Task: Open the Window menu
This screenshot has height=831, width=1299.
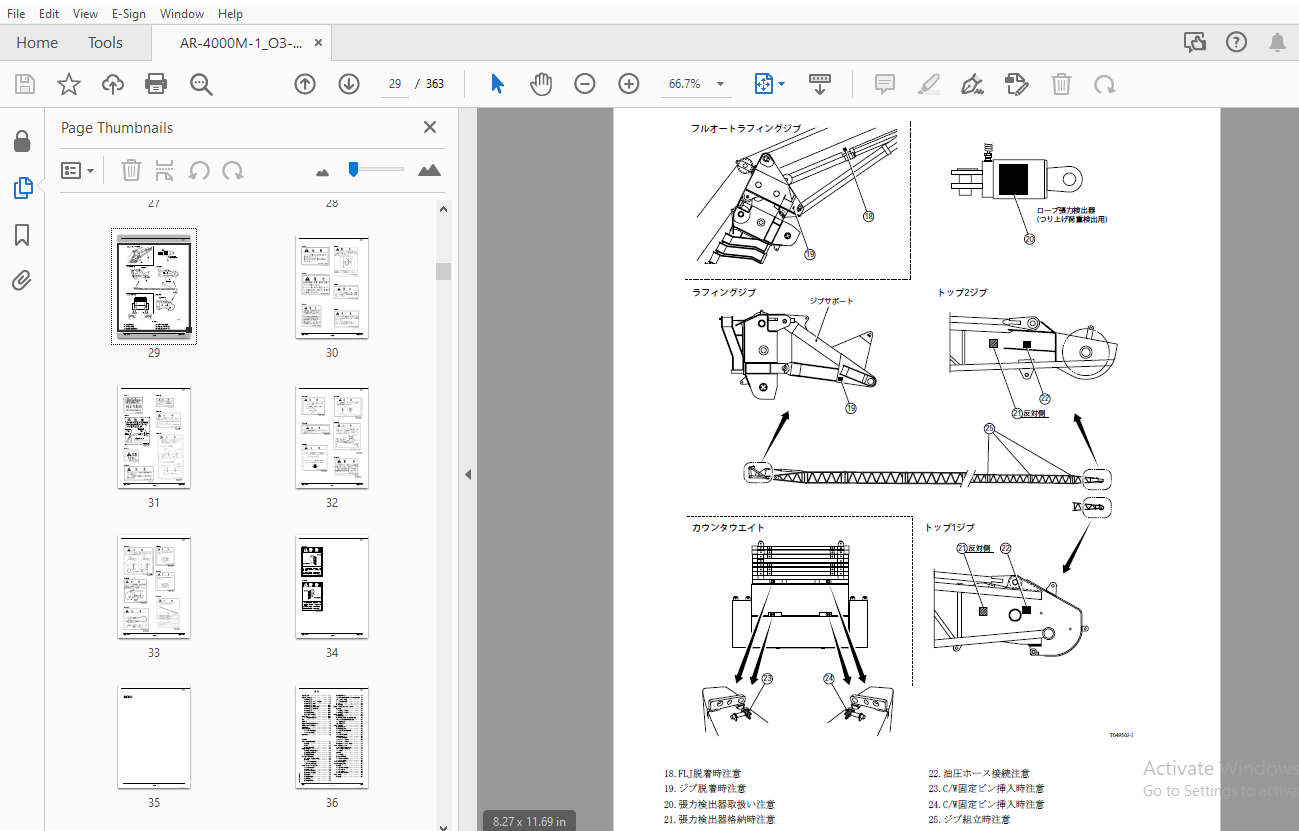Action: [x=182, y=13]
